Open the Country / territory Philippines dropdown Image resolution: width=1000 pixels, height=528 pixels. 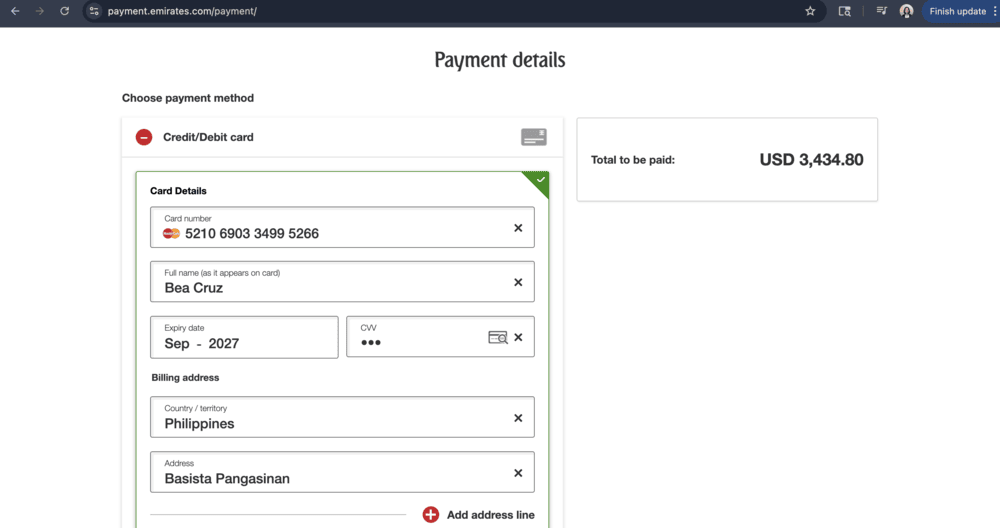click(342, 417)
